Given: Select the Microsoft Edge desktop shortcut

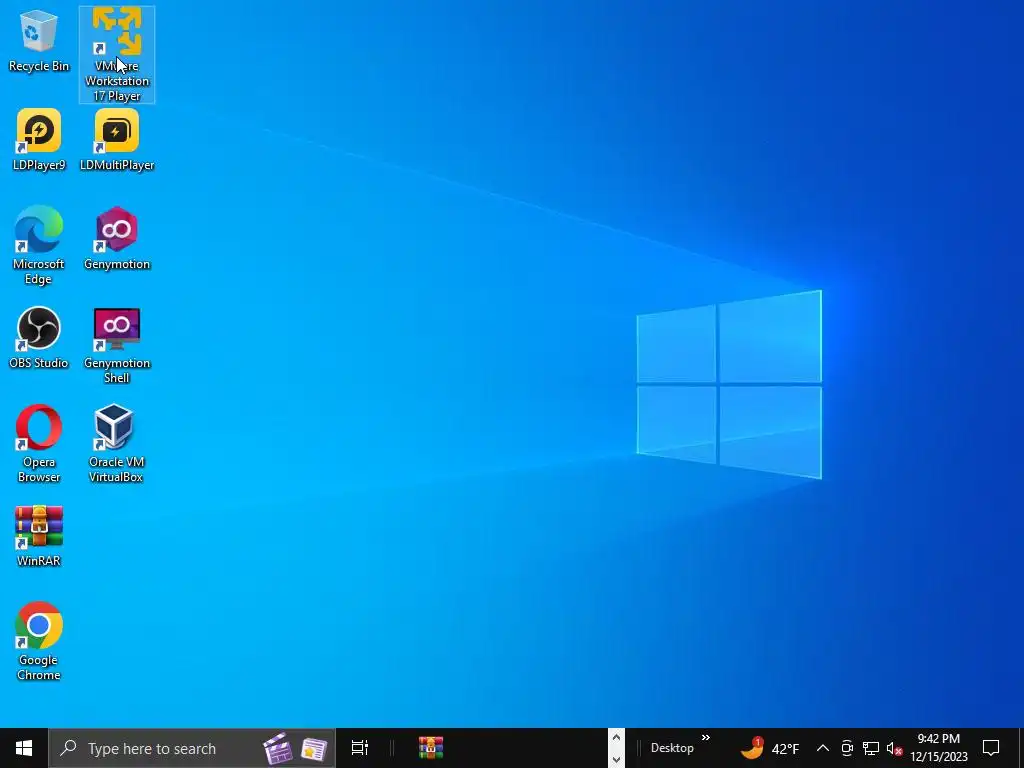Looking at the screenshot, I should pyautogui.click(x=39, y=246).
